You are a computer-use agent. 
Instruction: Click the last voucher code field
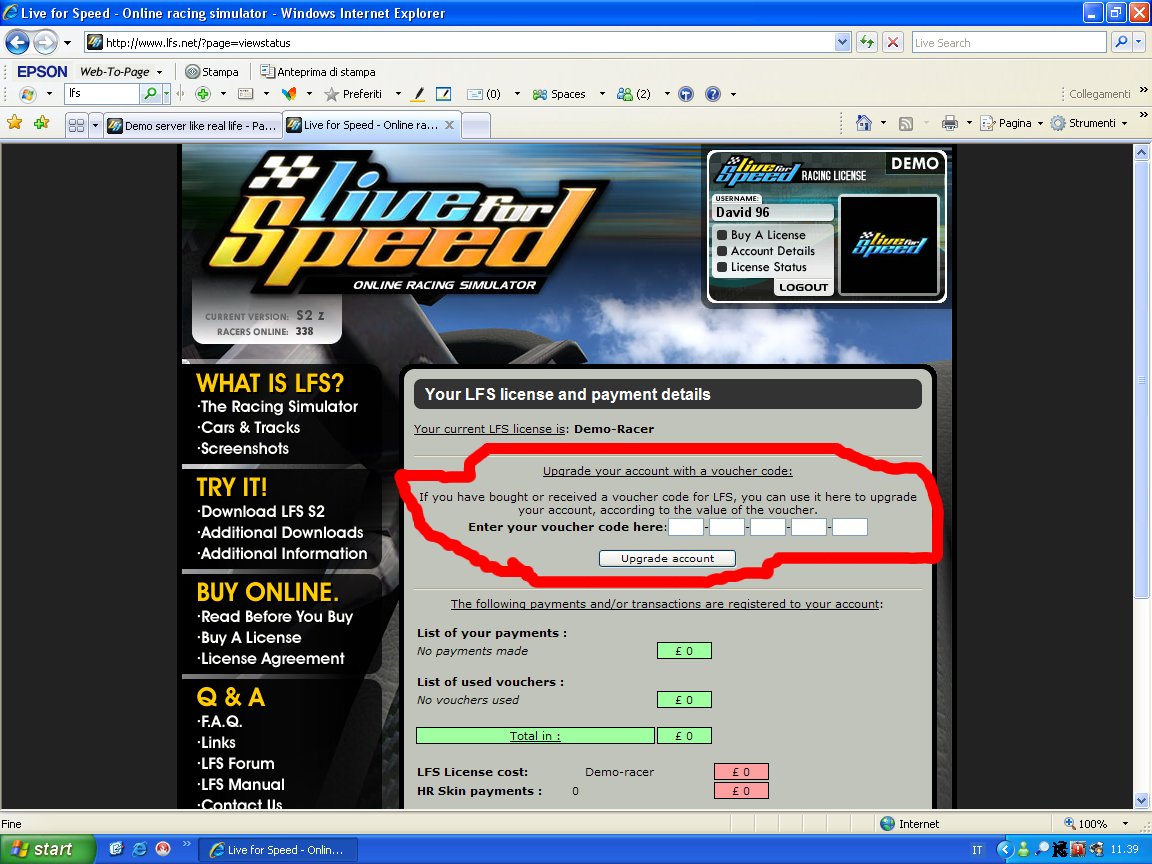(850, 527)
